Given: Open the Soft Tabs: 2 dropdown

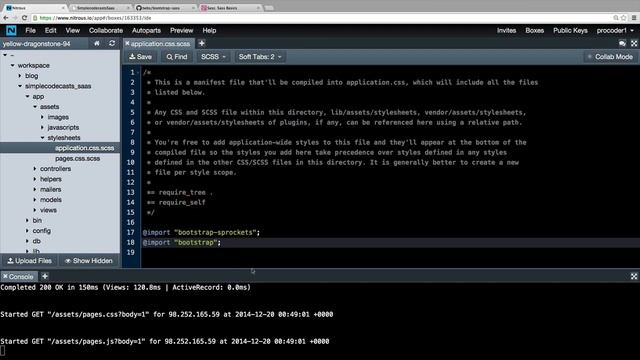Looking at the screenshot, I should (x=260, y=57).
